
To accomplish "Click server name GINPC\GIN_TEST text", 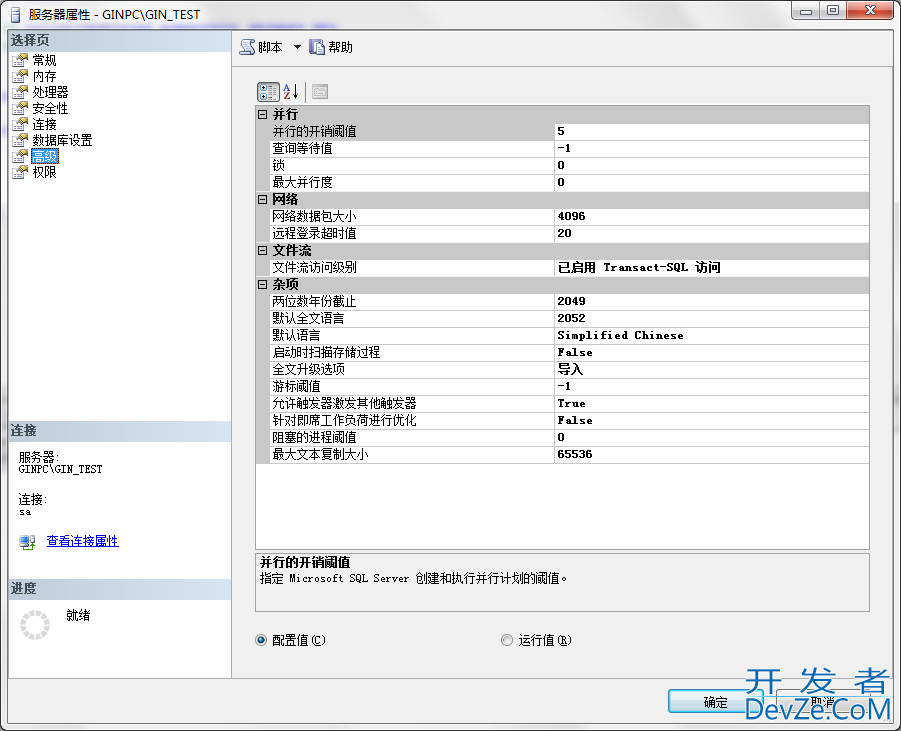I will (x=60, y=469).
